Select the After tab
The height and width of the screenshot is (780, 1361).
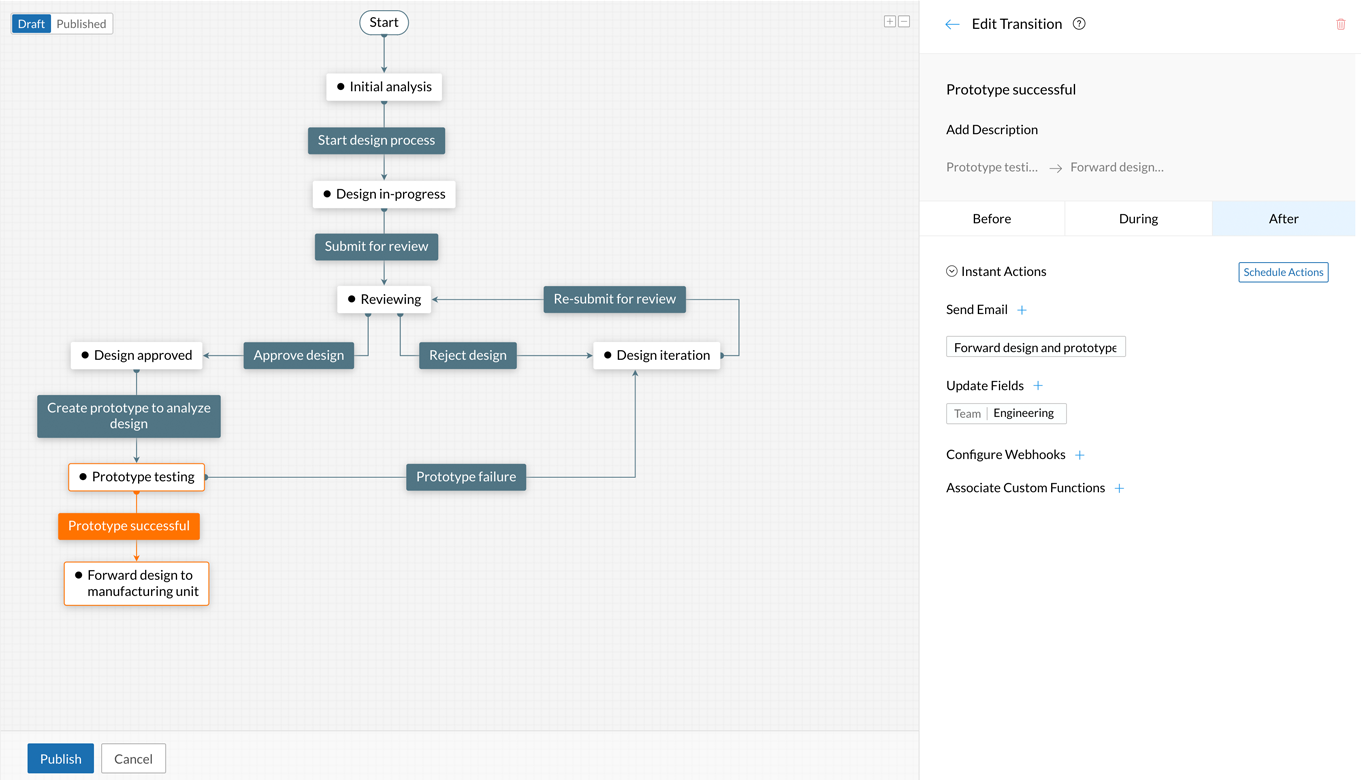[1283, 218]
